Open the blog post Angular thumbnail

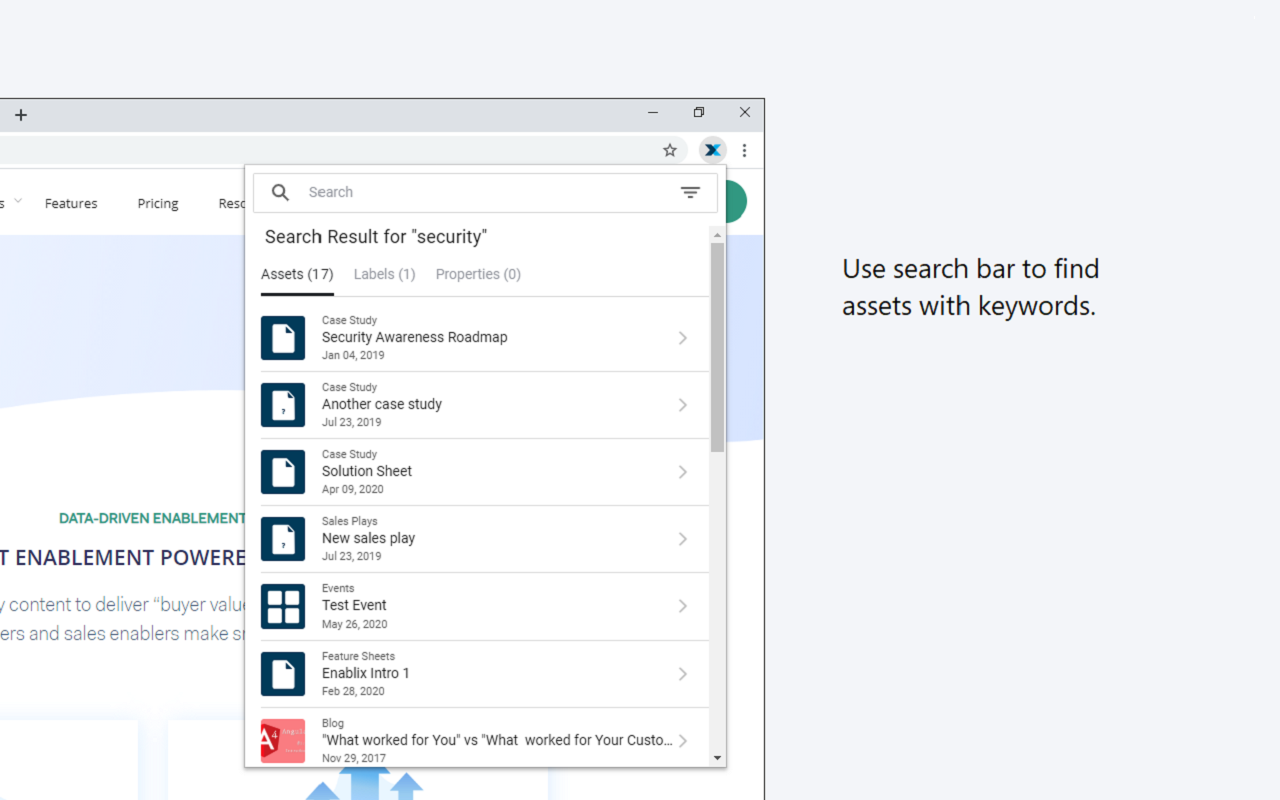coord(283,741)
